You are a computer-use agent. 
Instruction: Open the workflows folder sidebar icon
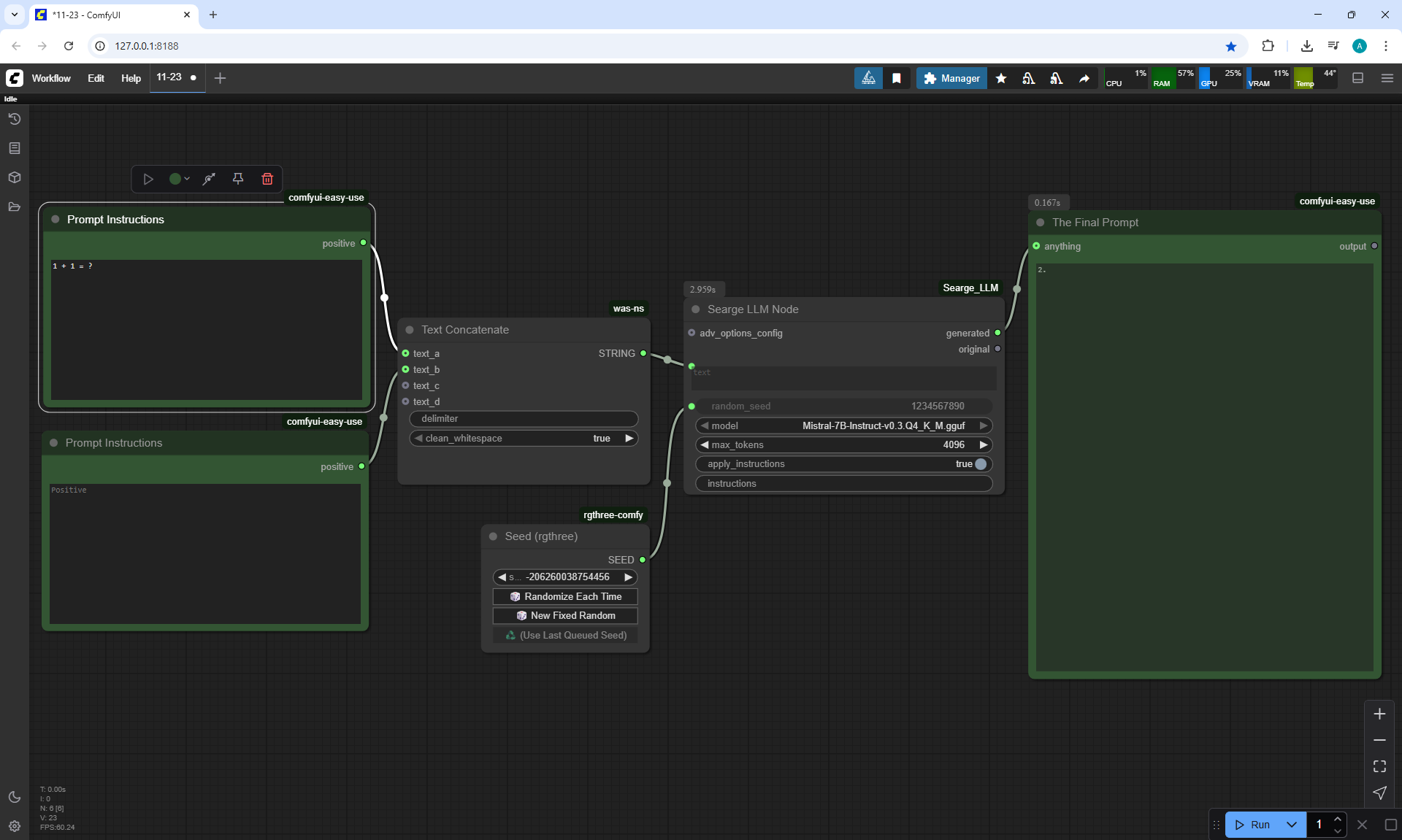(x=14, y=207)
